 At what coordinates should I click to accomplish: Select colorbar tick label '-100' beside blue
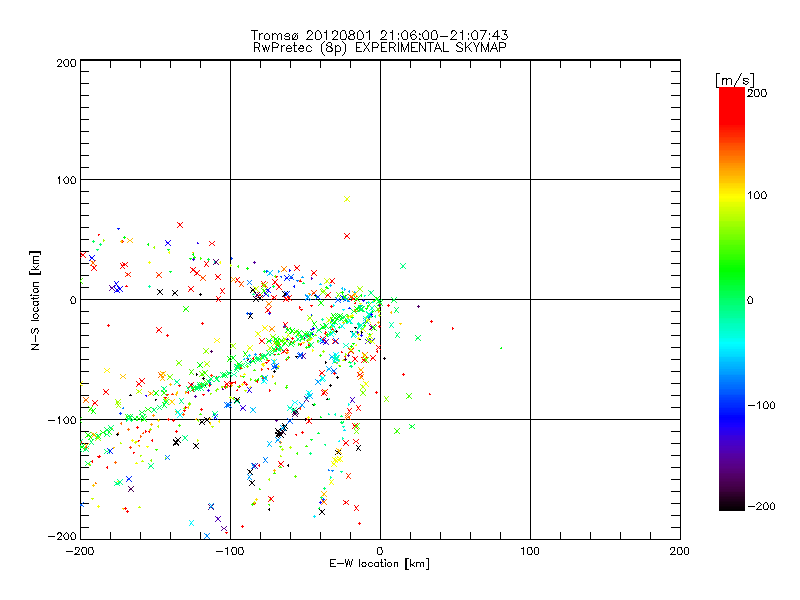[761, 405]
